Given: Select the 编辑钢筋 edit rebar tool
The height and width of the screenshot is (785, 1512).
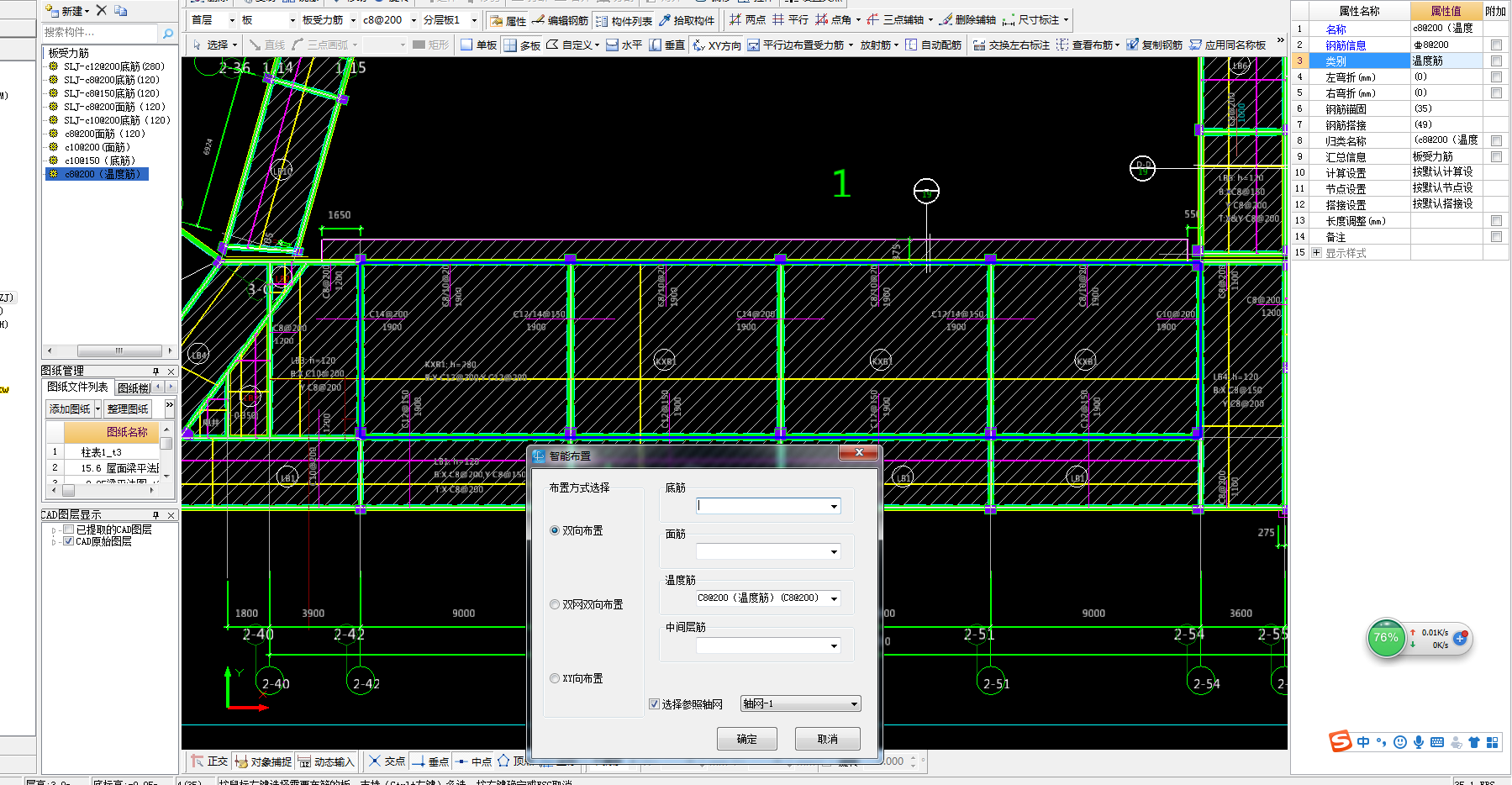Looking at the screenshot, I should click(x=560, y=20).
